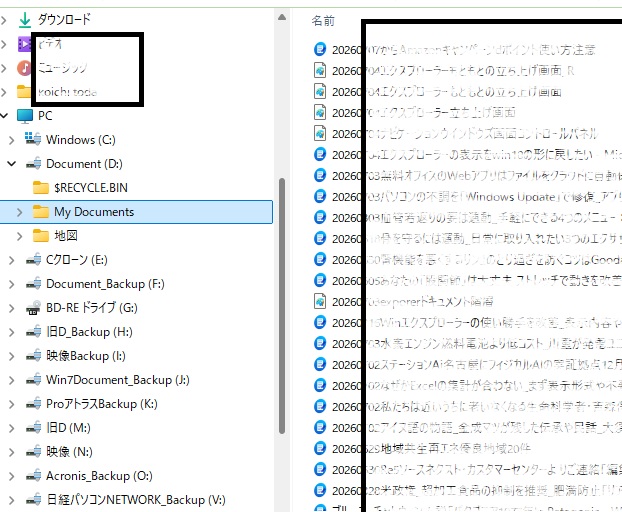Screen dimensions: 622x512
Task: Click the 地図 folder icon
Action: pos(41,236)
